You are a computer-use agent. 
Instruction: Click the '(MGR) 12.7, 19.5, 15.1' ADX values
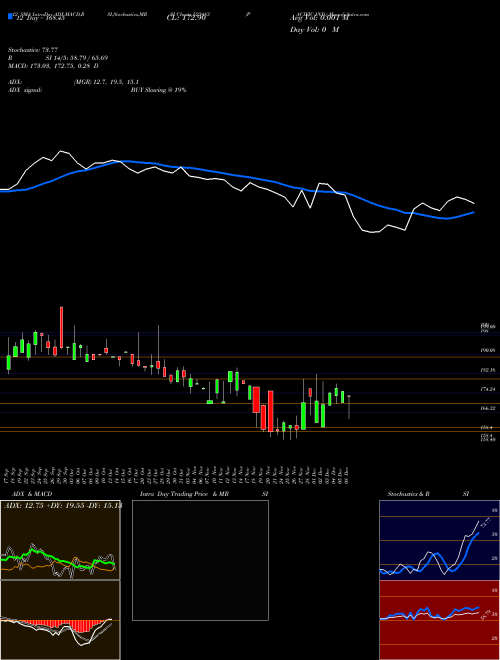point(106,82)
